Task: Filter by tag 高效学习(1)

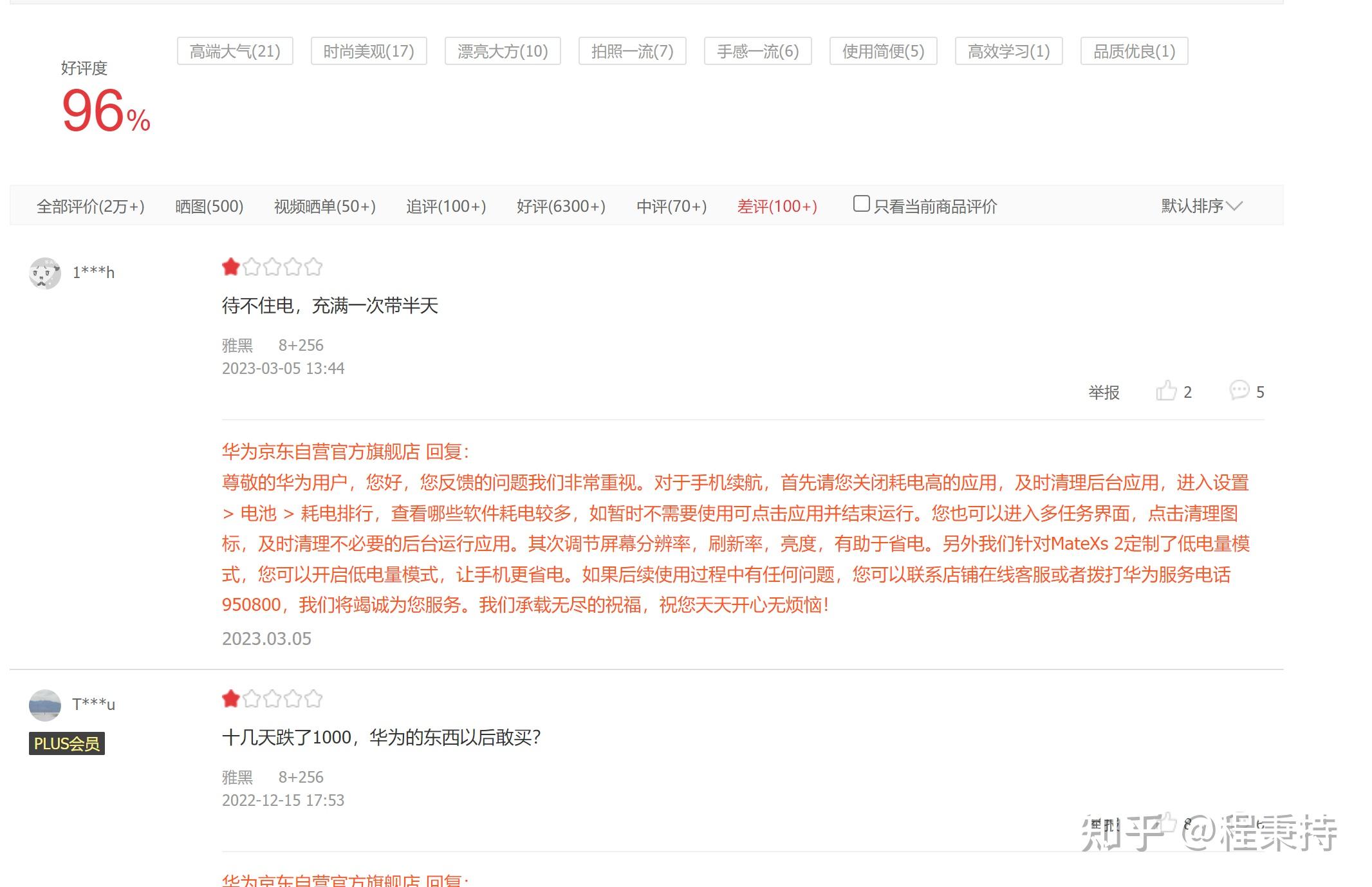Action: (1009, 51)
